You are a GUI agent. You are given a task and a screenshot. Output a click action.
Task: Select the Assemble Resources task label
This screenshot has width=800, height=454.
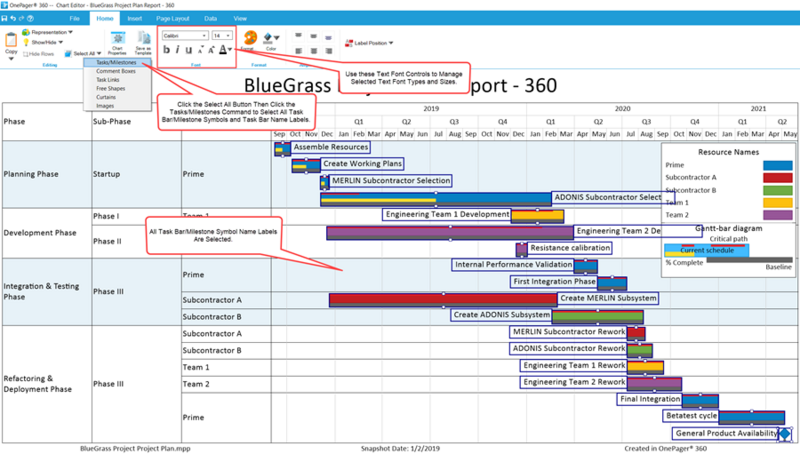(x=331, y=147)
